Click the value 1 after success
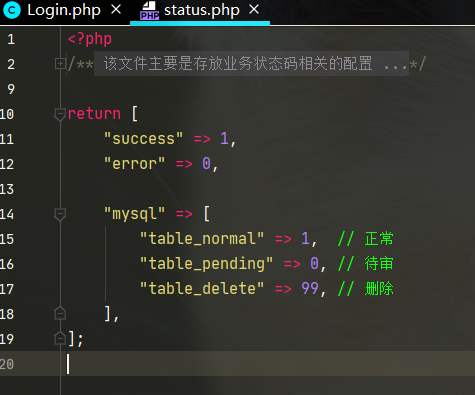This screenshot has width=475, height=395. [224, 139]
